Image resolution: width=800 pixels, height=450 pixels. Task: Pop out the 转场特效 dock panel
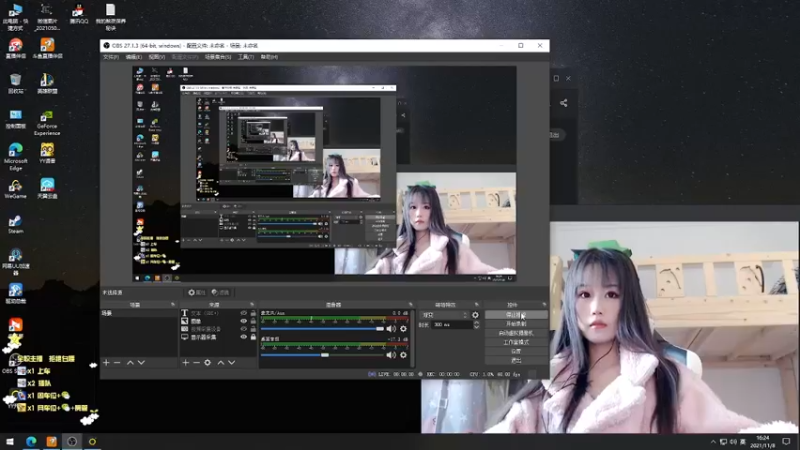click(477, 305)
